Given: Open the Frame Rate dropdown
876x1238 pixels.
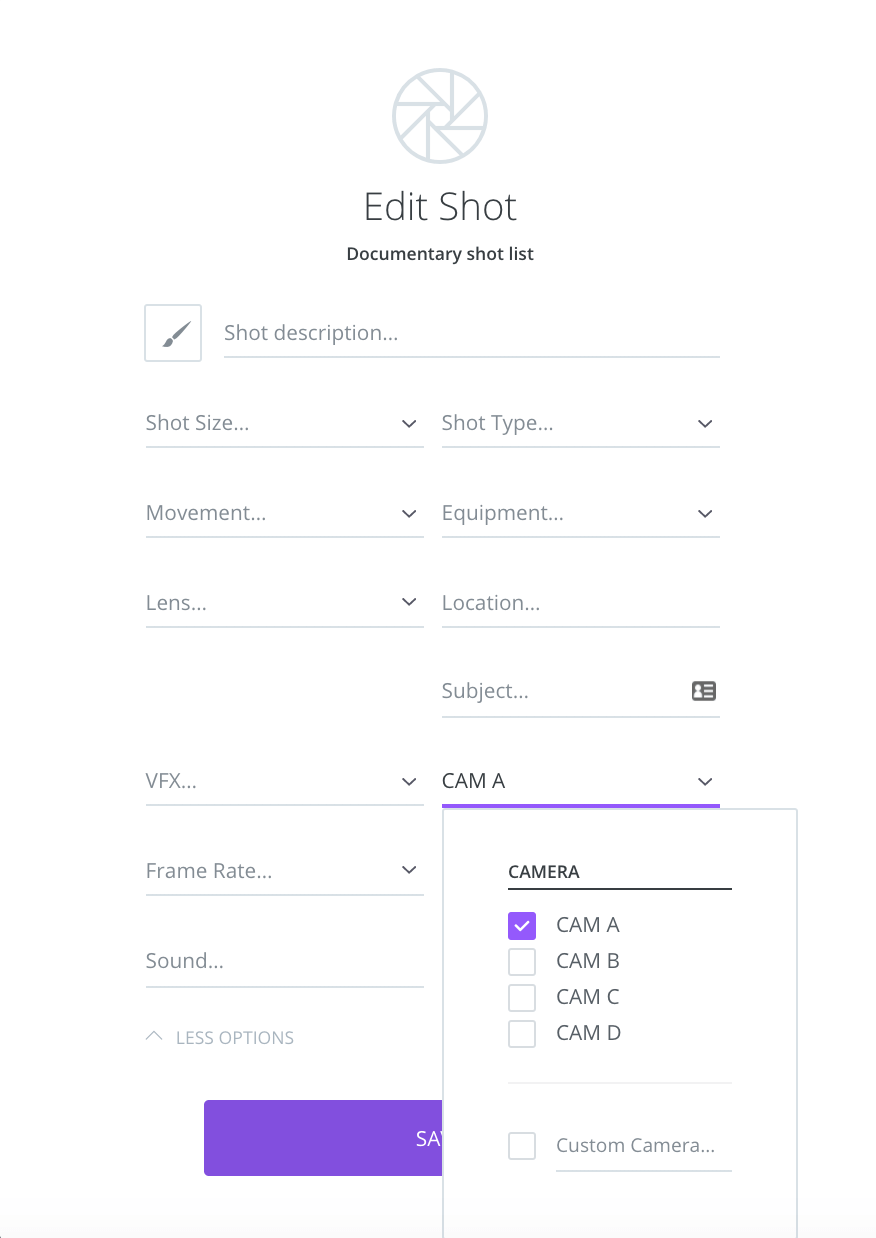Looking at the screenshot, I should pyautogui.click(x=284, y=871).
